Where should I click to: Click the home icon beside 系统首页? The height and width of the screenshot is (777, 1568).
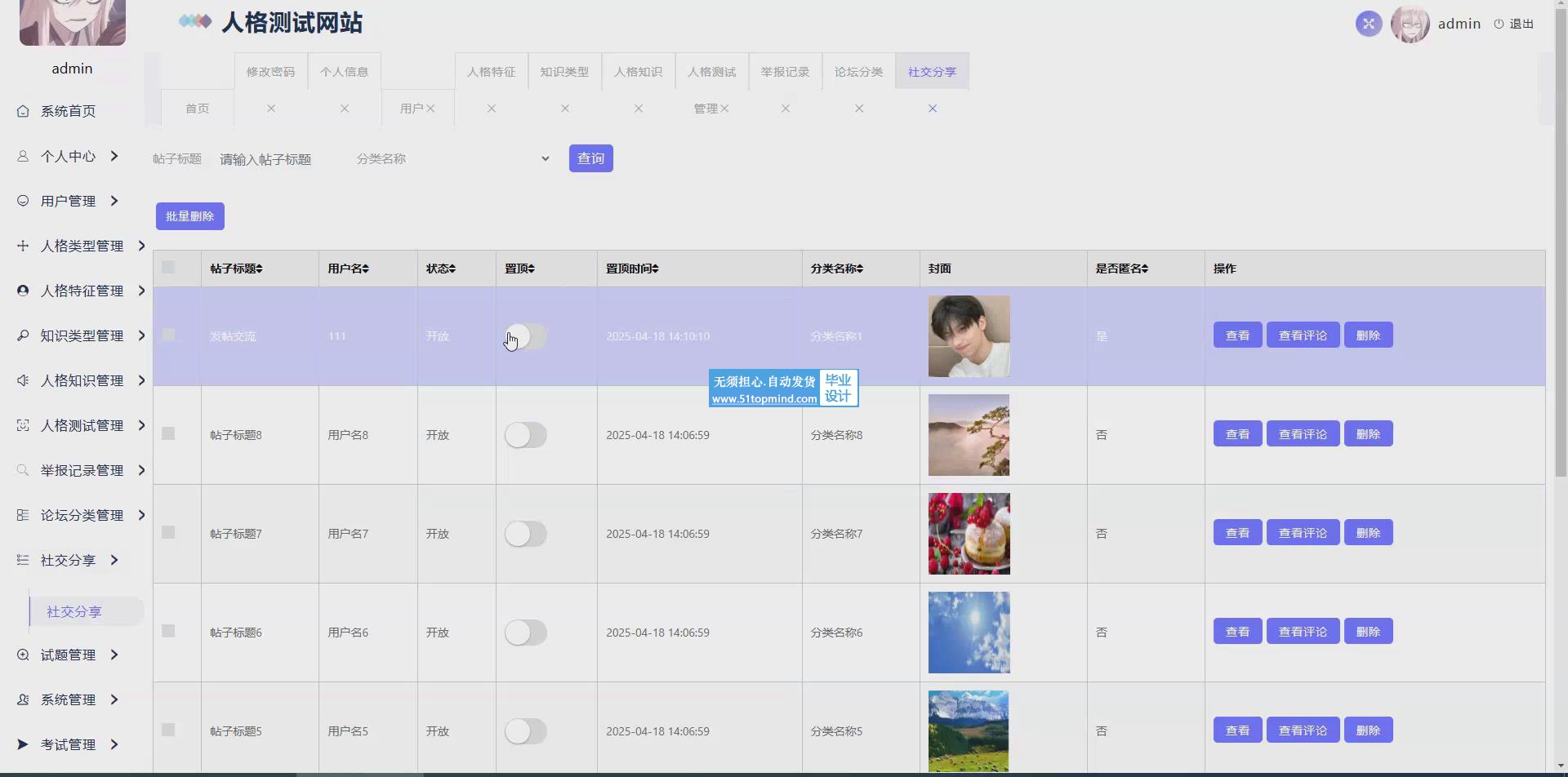23,111
